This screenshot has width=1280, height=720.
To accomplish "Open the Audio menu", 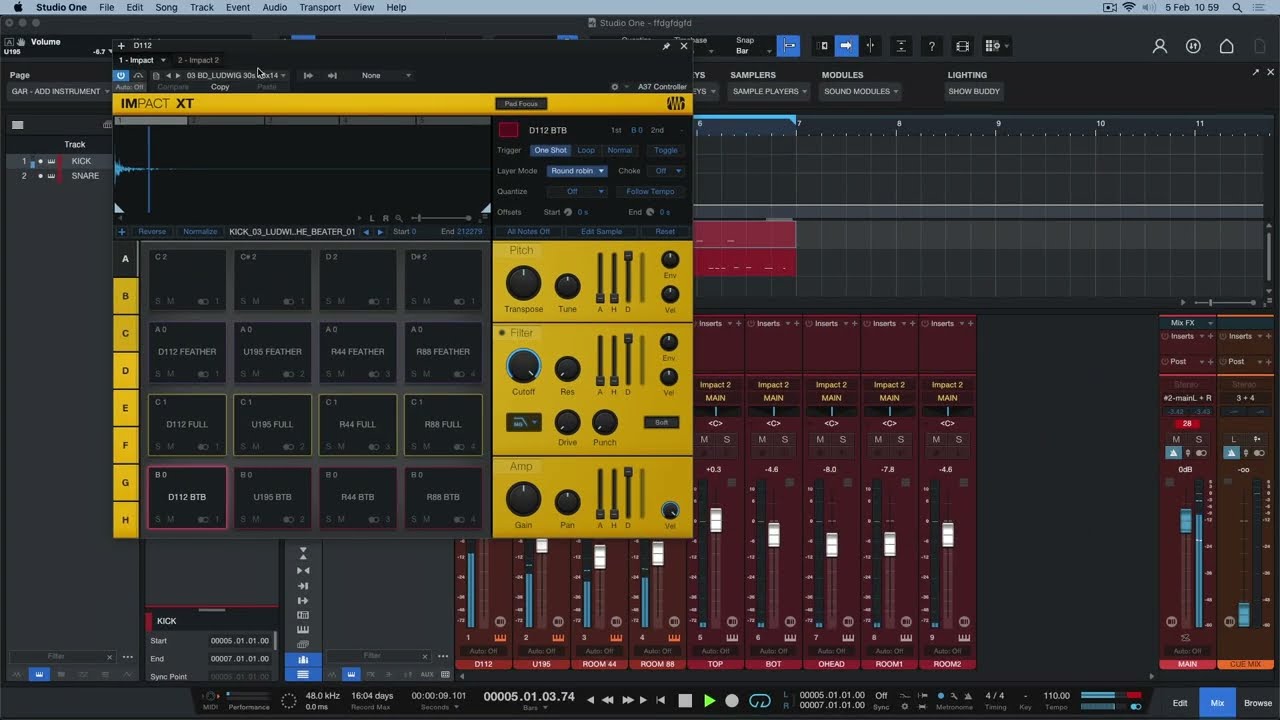I will 274,7.
